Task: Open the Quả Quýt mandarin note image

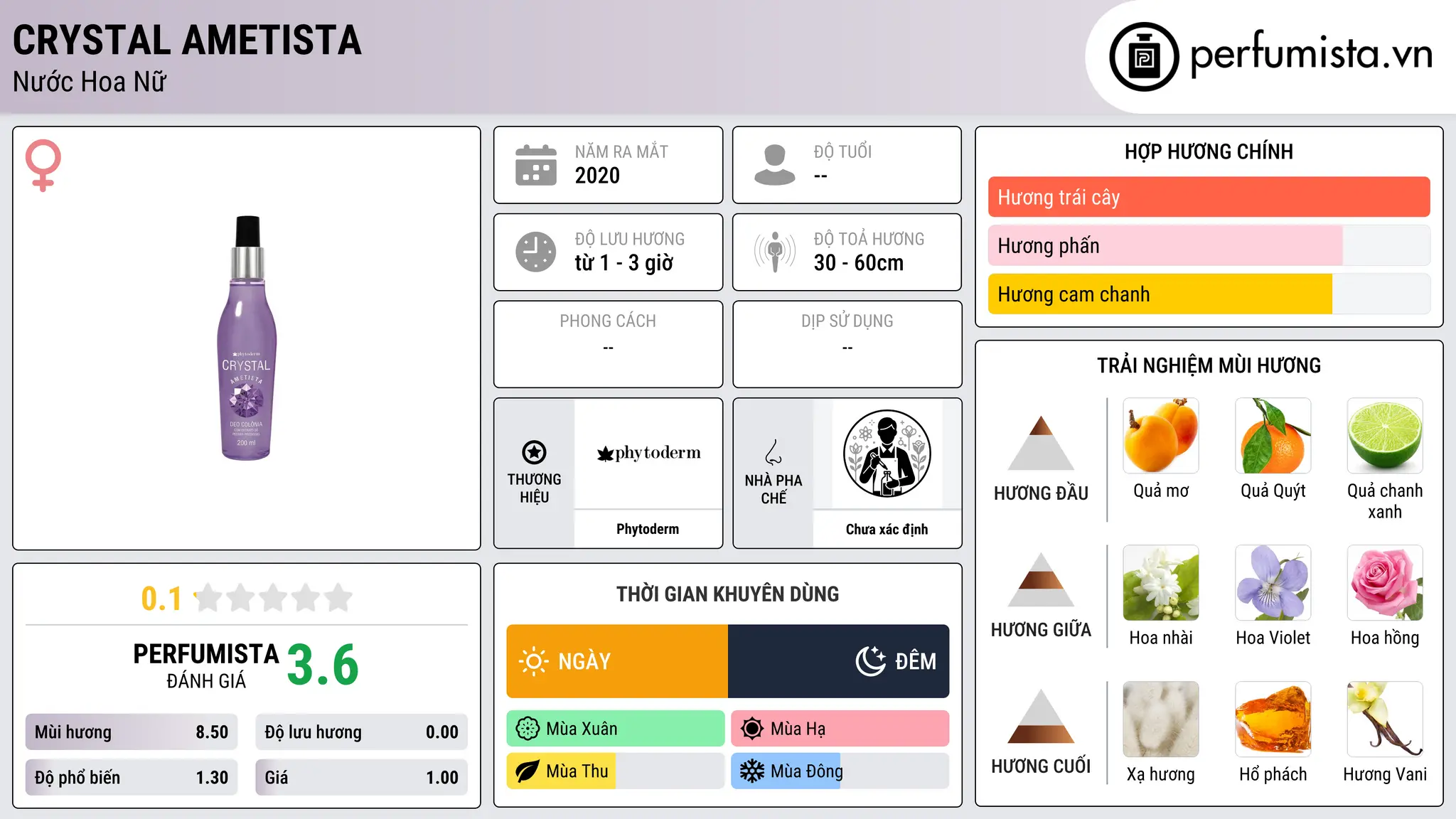Action: (x=1273, y=436)
